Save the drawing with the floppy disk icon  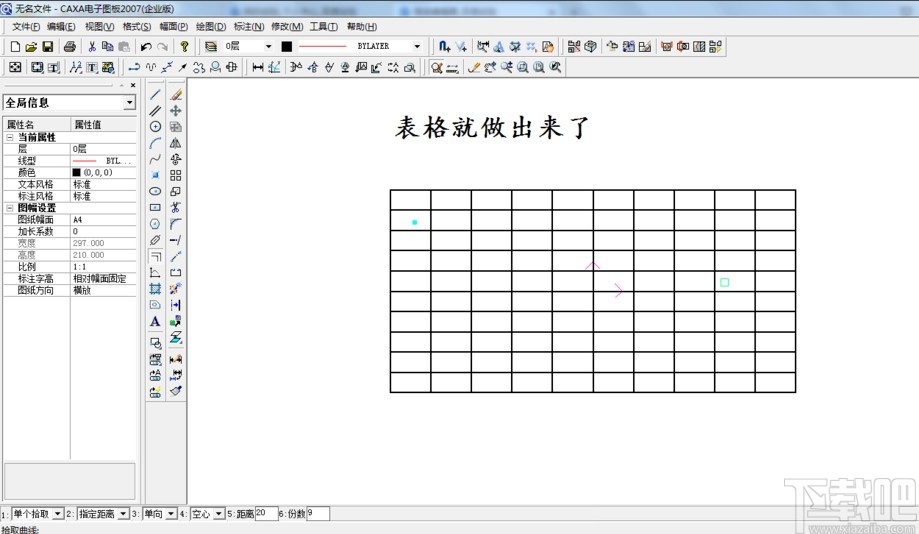click(47, 46)
